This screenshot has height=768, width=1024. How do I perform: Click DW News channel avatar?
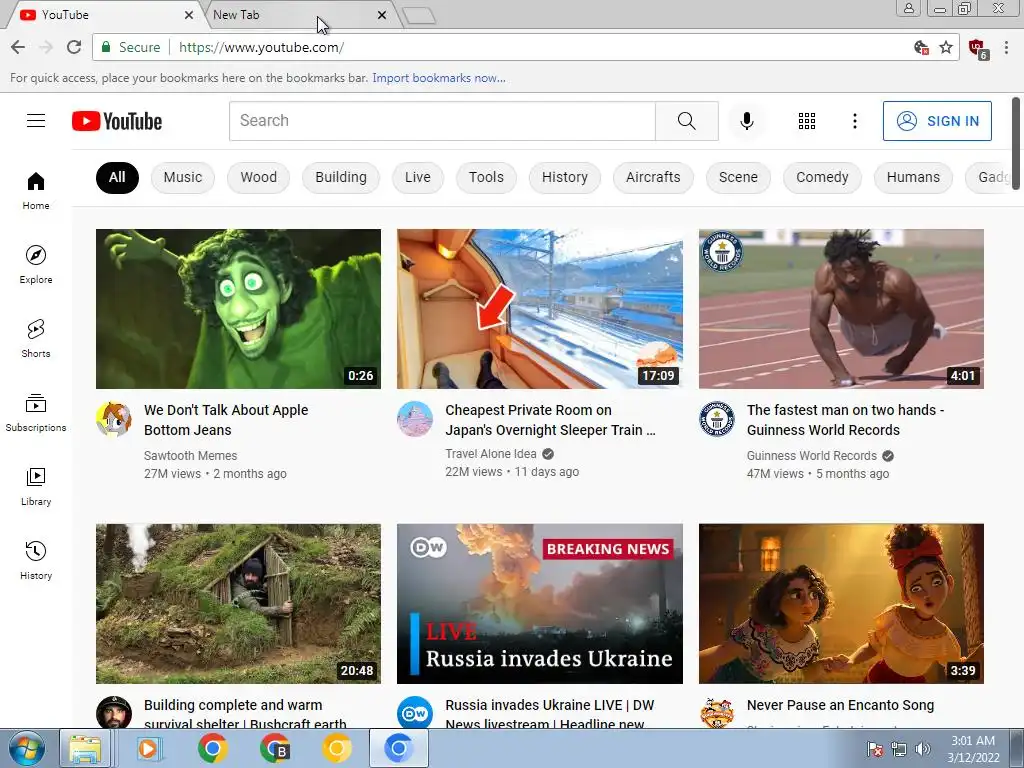tap(415, 713)
